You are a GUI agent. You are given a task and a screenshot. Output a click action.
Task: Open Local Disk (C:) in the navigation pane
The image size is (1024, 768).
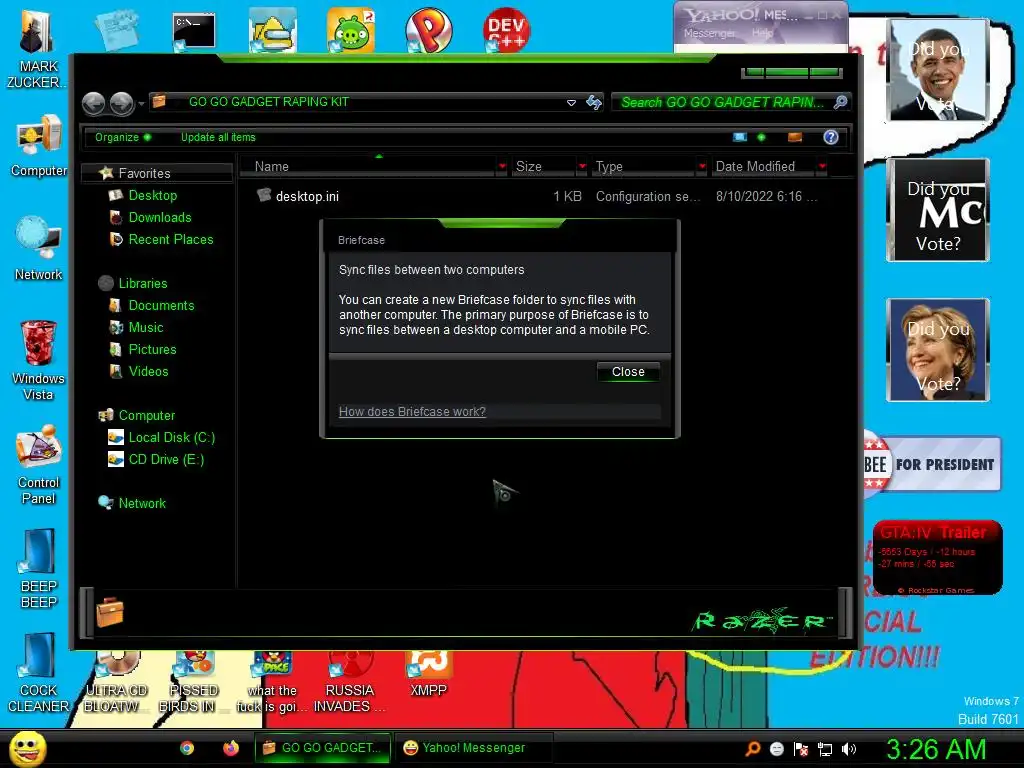click(x=171, y=438)
